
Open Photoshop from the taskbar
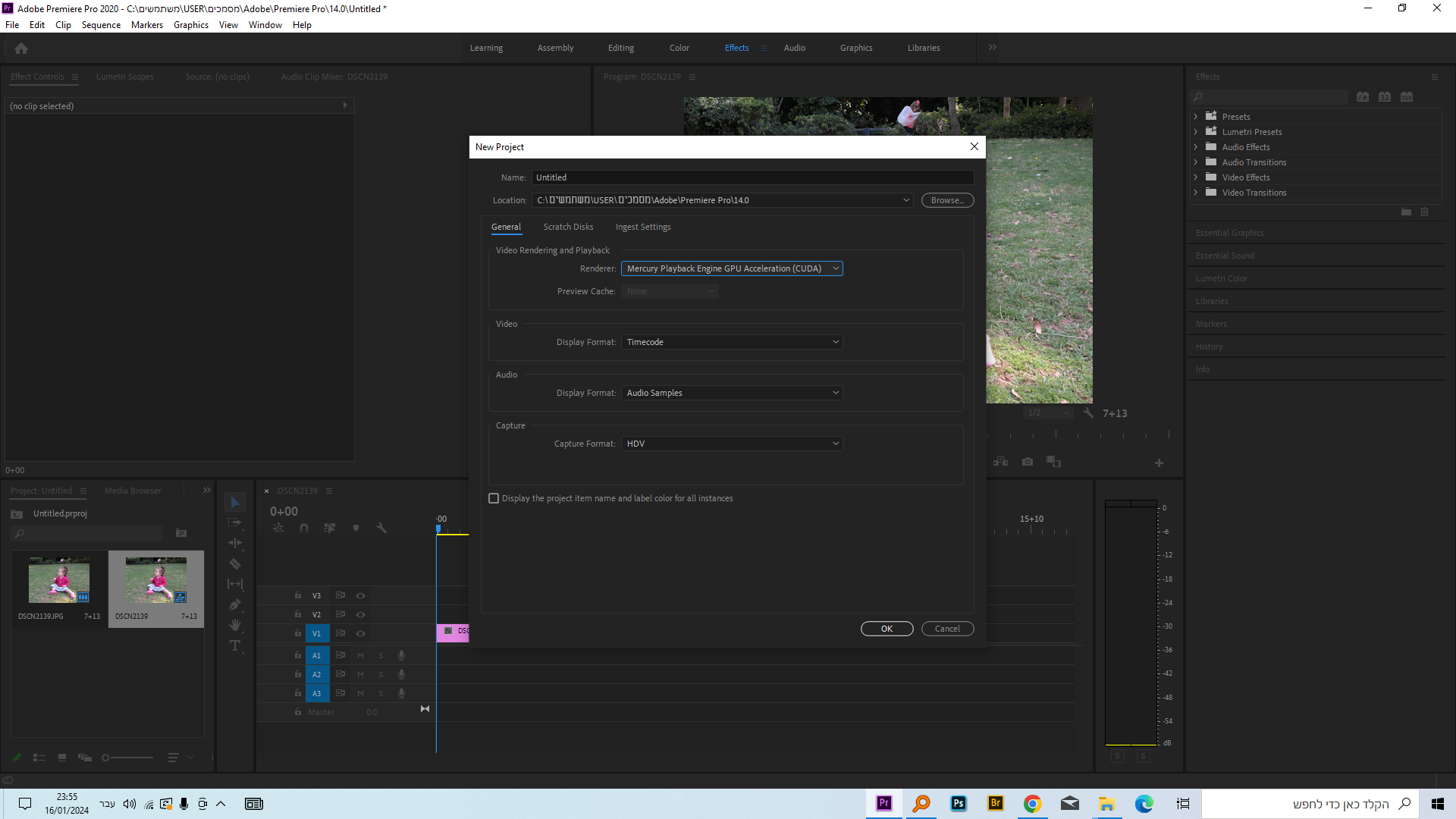click(x=959, y=804)
